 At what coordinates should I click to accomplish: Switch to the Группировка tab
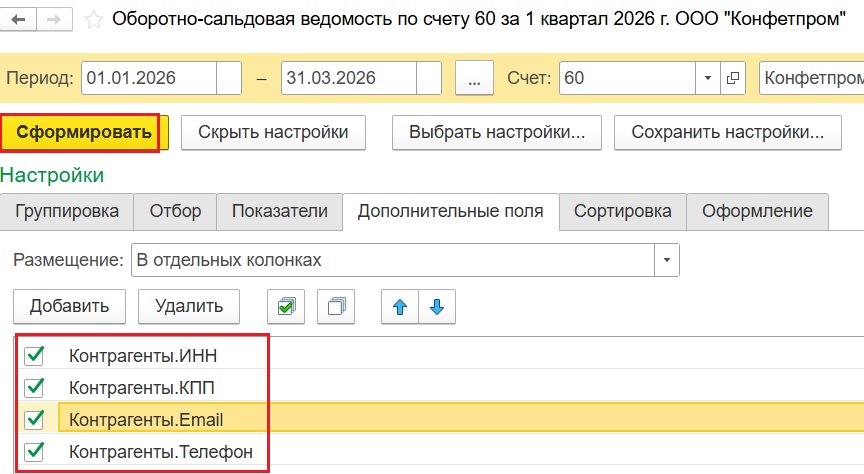point(67,211)
